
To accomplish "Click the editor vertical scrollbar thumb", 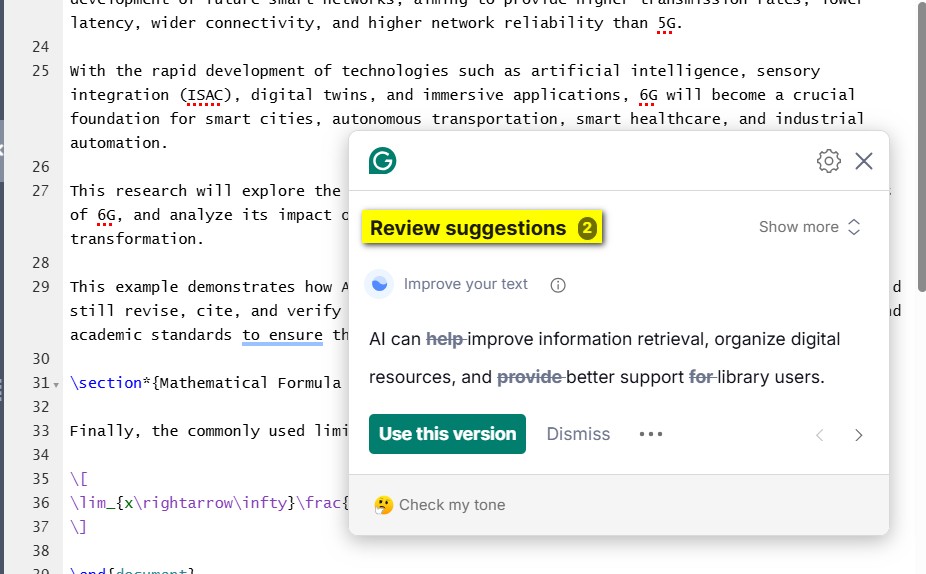I will click(921, 148).
